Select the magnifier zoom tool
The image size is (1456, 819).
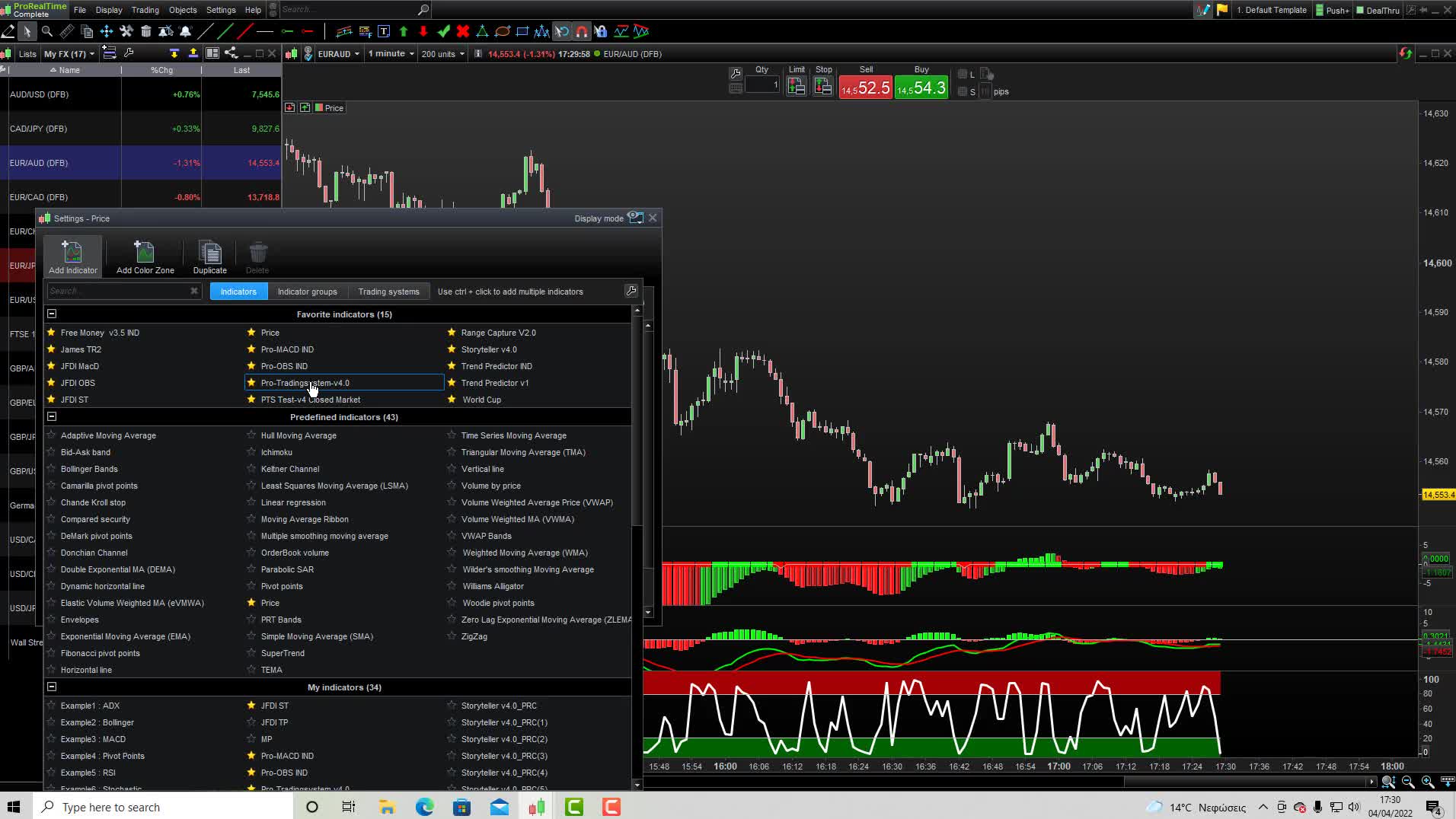tap(47, 31)
